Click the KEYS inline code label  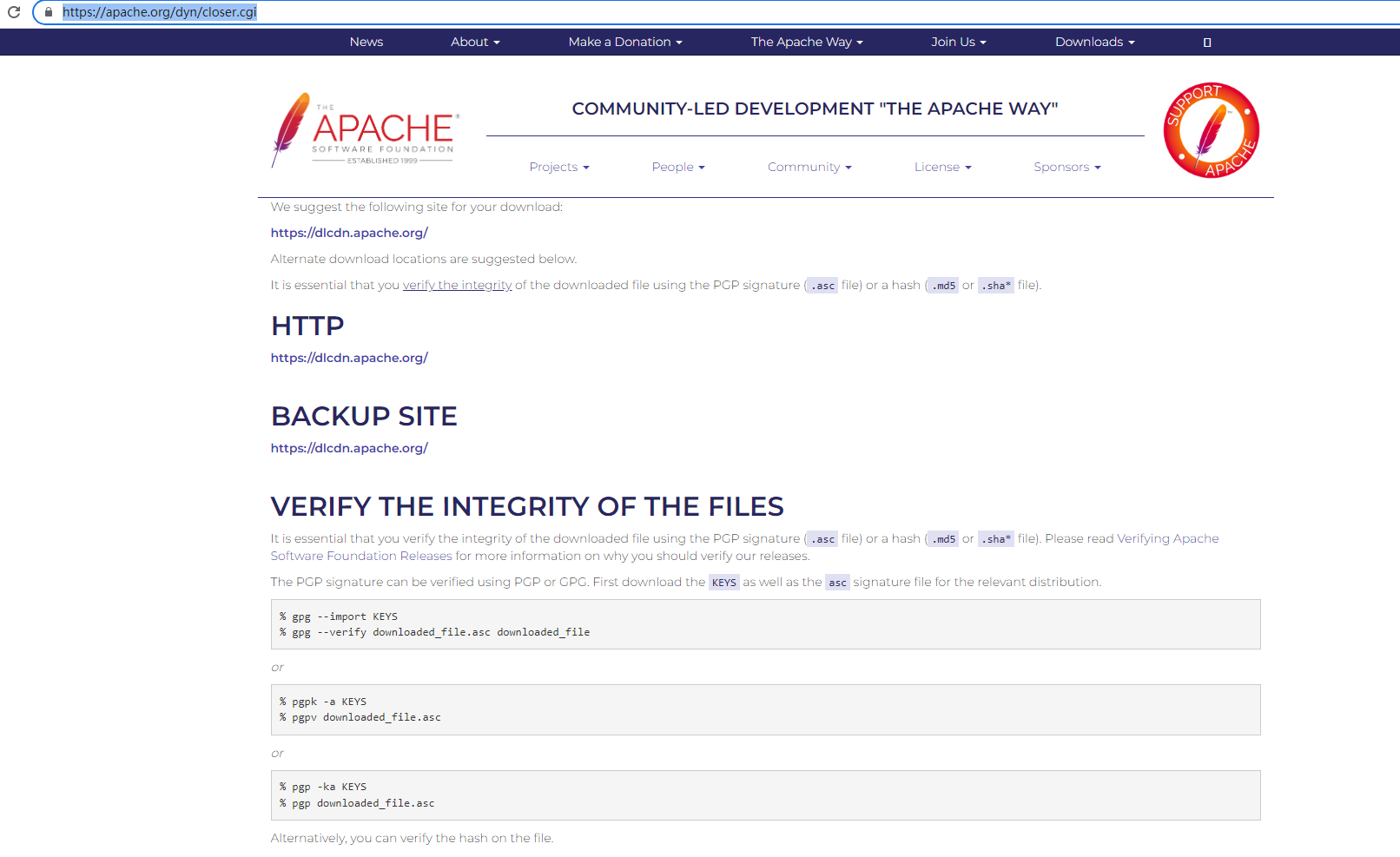[x=724, y=583]
